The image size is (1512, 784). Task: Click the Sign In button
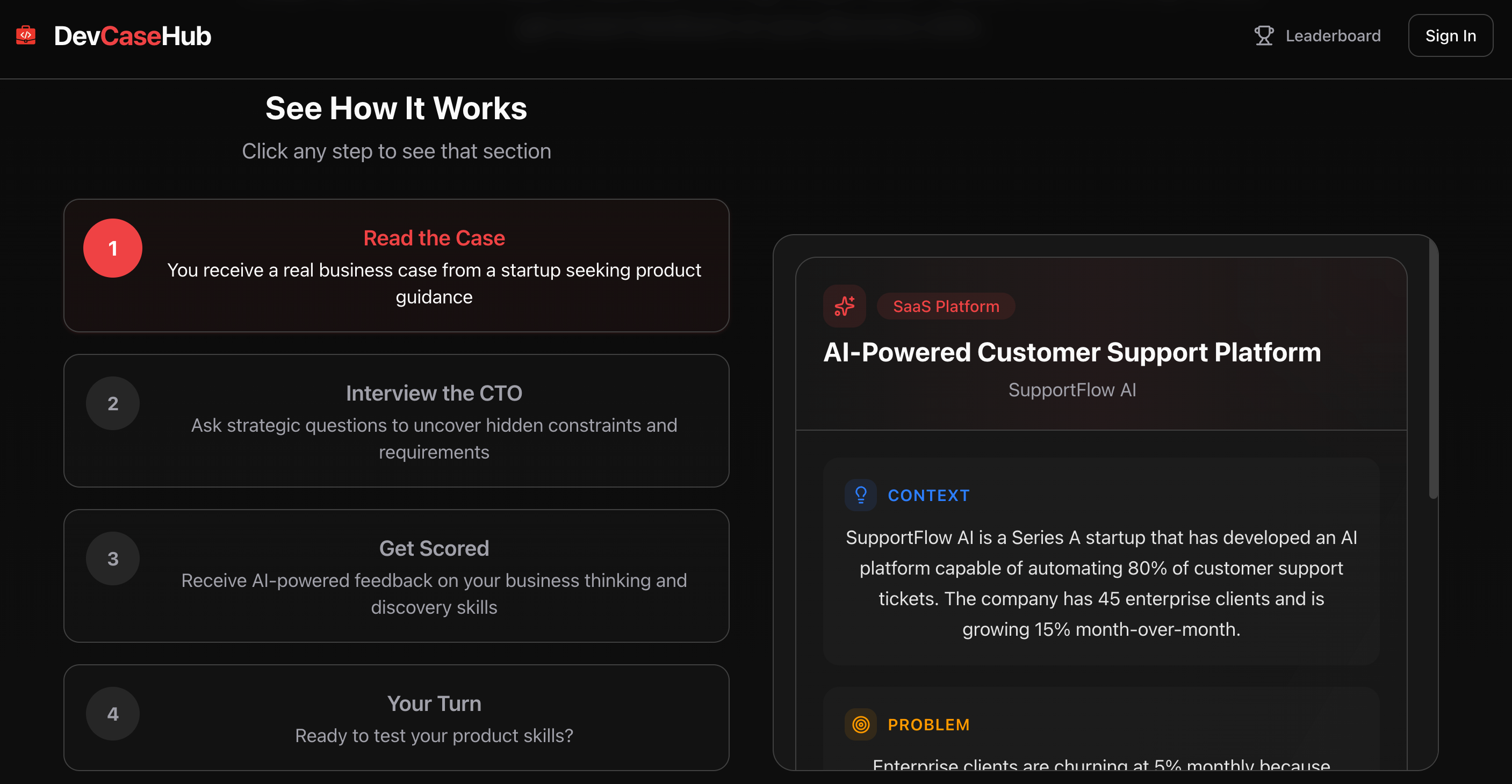[x=1450, y=36]
